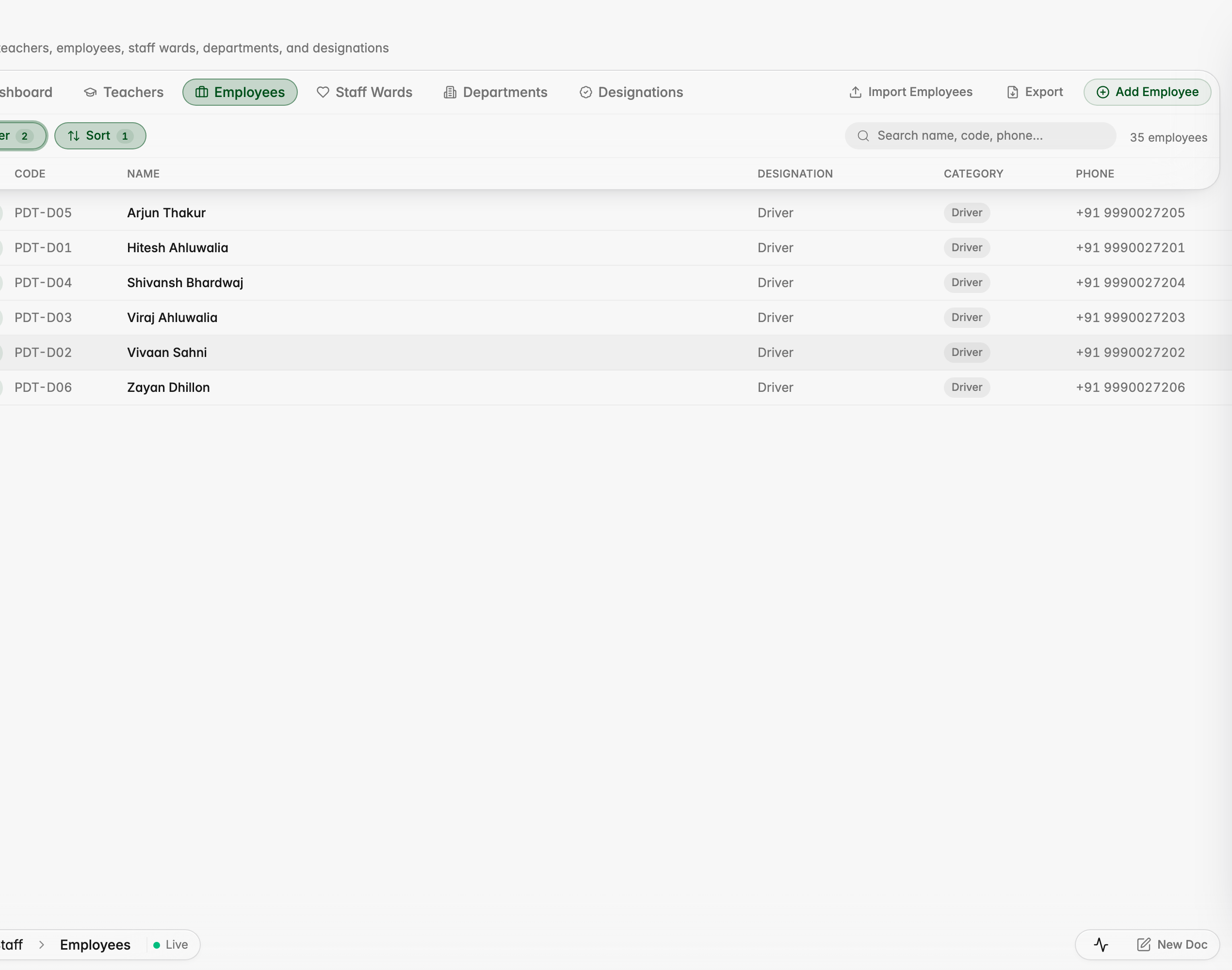
Task: Click phone +91 9990027201
Action: (x=1130, y=248)
